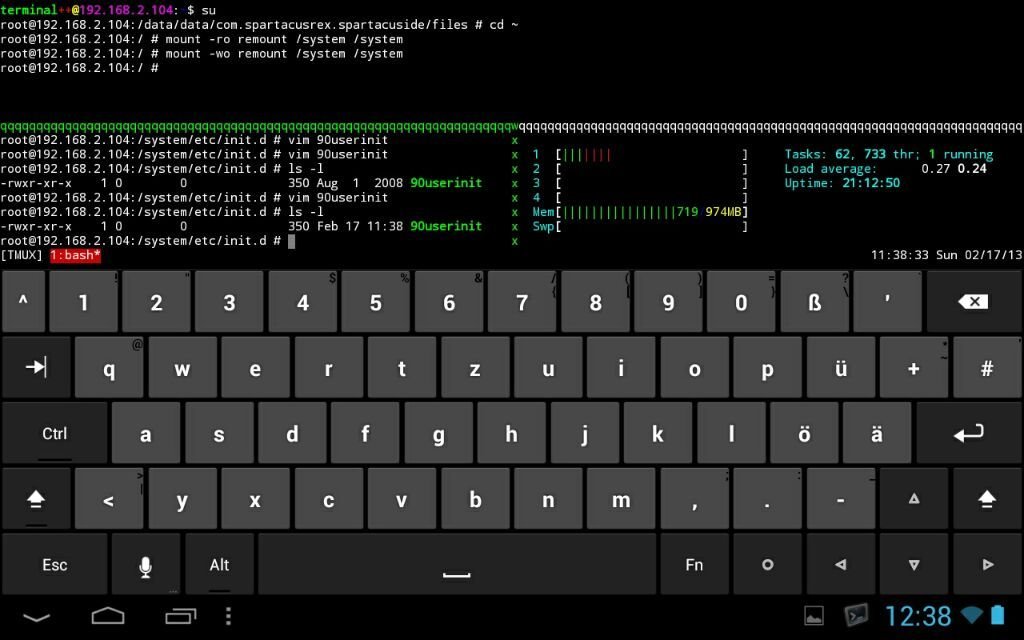Tap the circle key next to Fn
The height and width of the screenshot is (640, 1024).
(767, 565)
